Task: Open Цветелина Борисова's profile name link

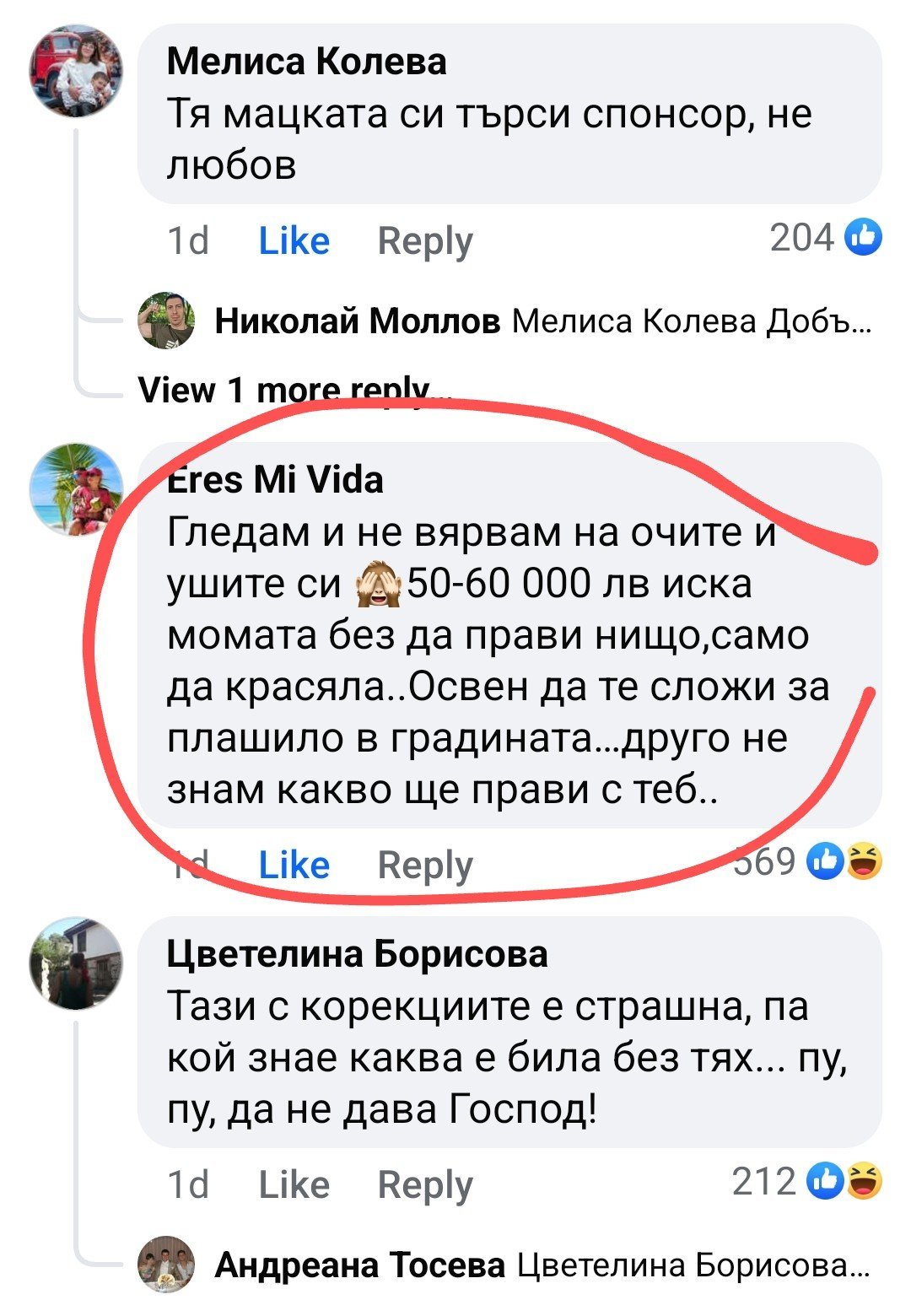Action: [358, 954]
